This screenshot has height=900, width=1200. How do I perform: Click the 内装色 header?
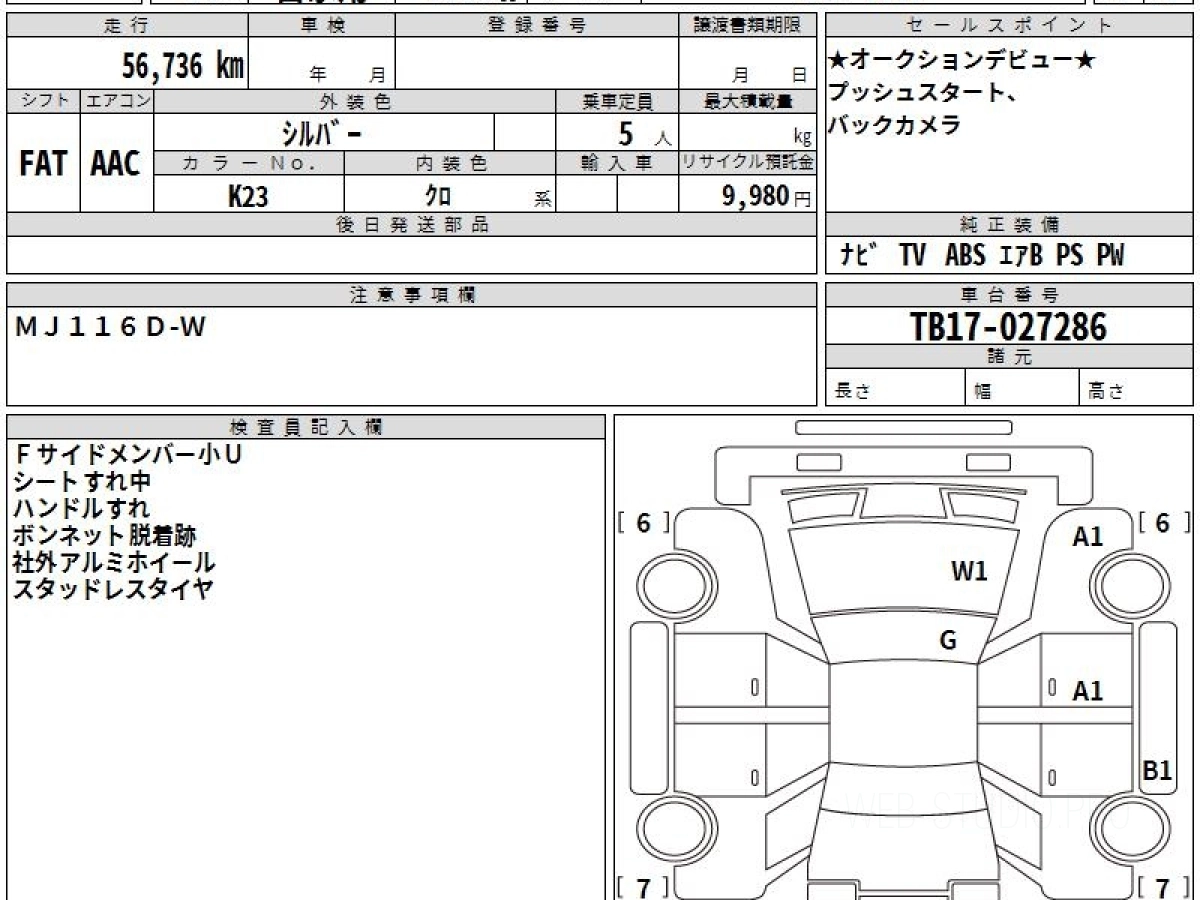tap(450, 163)
